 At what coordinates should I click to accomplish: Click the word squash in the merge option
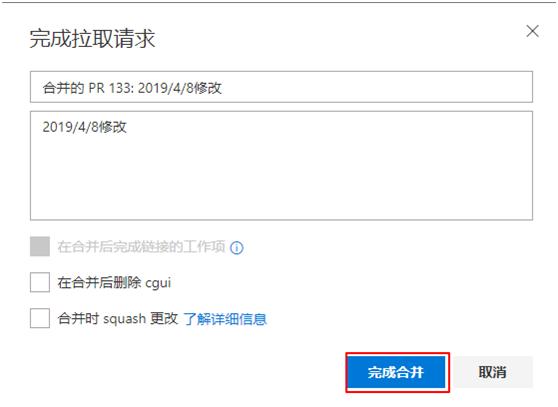(124, 319)
